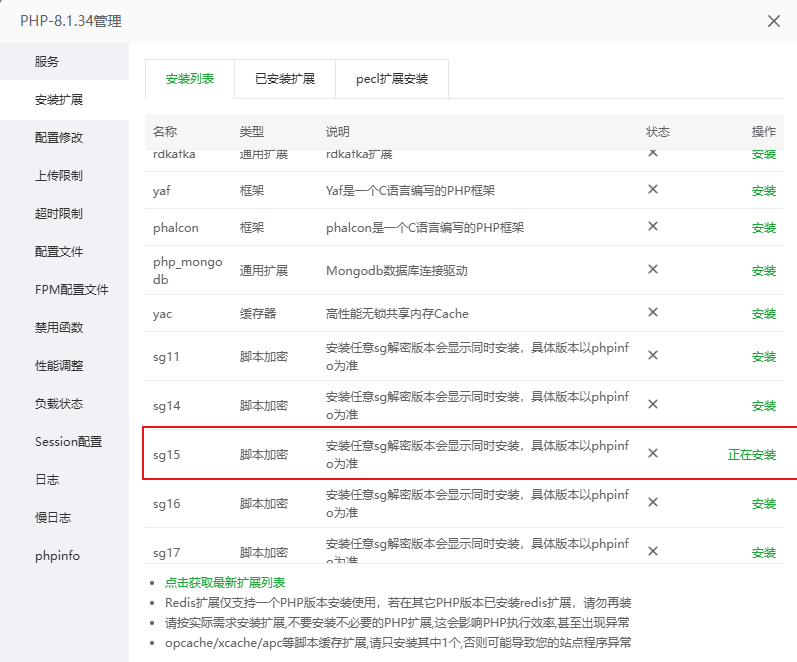Click the Mongodb数据库连接驱动 description
The width and height of the screenshot is (797, 662).
[x=396, y=270]
